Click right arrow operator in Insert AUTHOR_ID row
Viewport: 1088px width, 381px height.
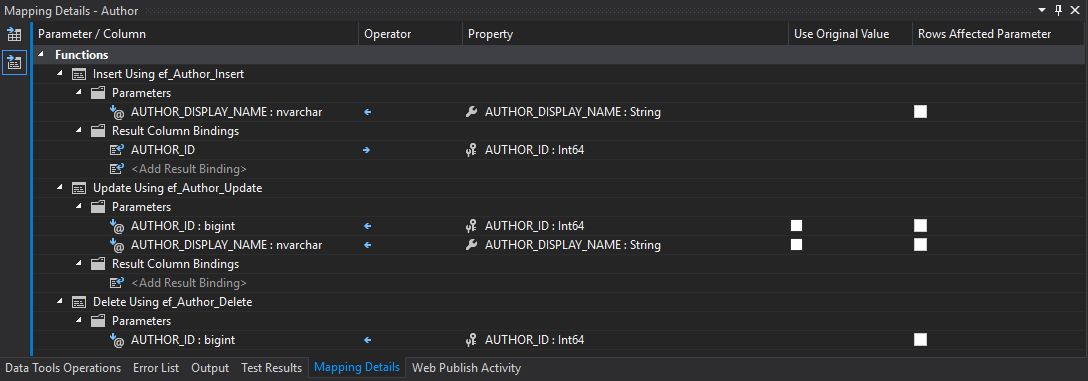366,150
